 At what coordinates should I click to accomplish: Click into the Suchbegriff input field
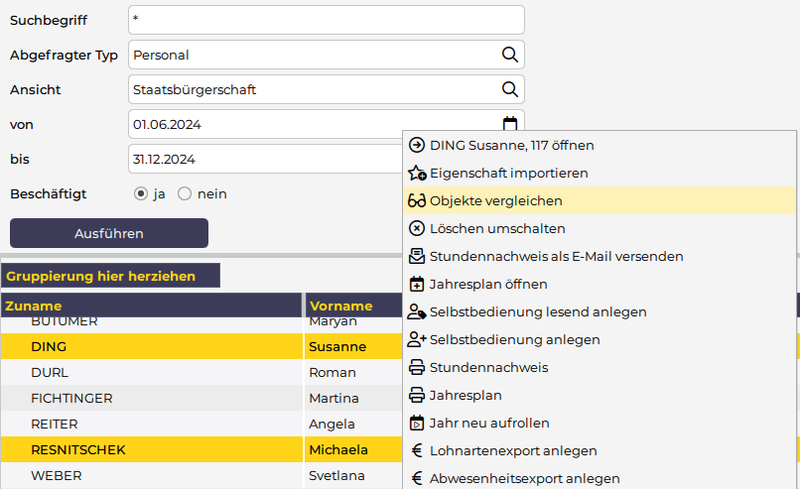pyautogui.click(x=326, y=20)
